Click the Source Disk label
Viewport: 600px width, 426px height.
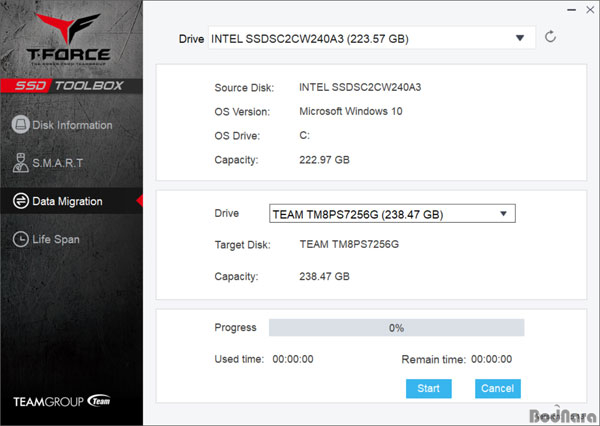(244, 88)
